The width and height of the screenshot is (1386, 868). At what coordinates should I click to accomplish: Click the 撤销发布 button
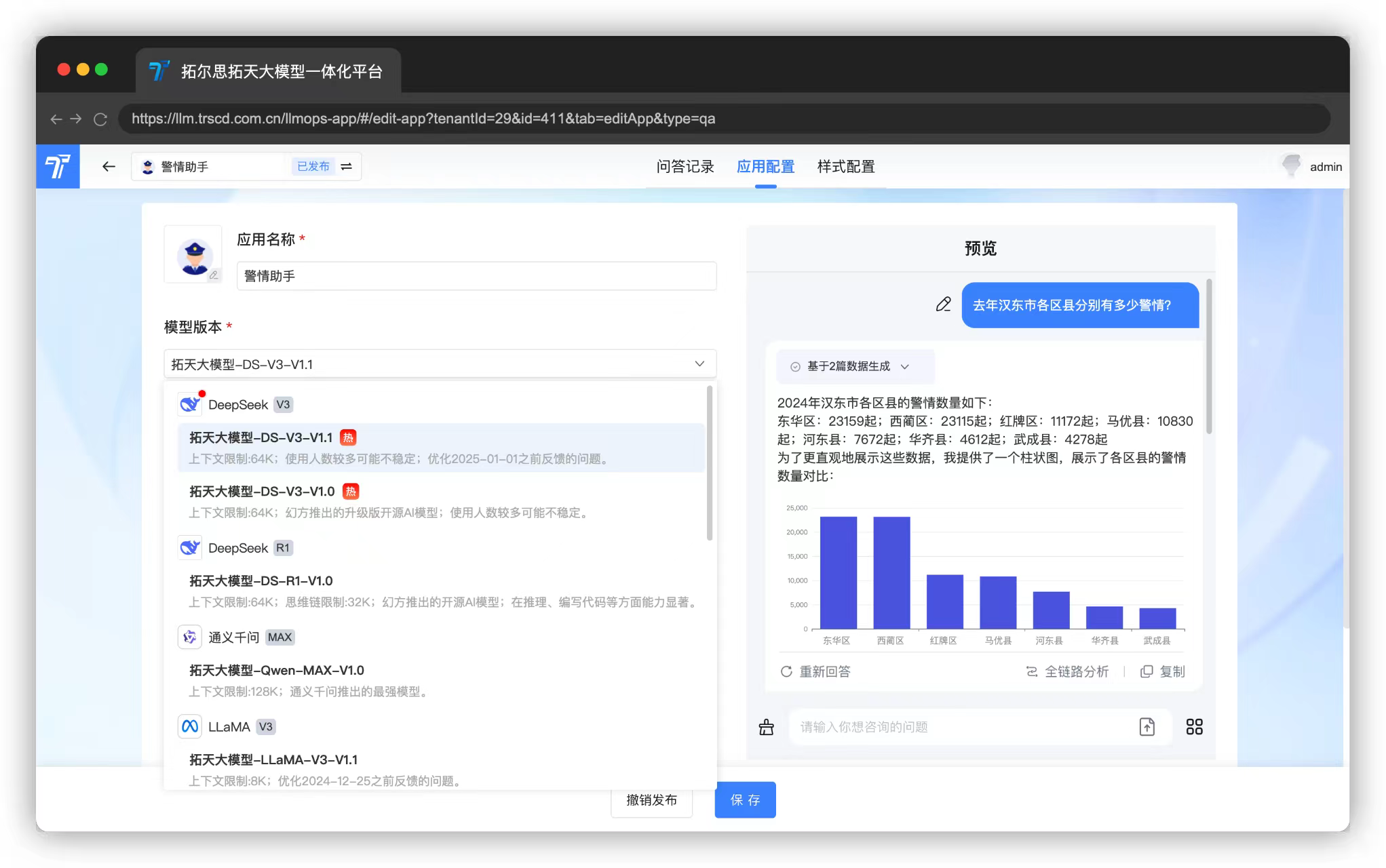pyautogui.click(x=651, y=800)
